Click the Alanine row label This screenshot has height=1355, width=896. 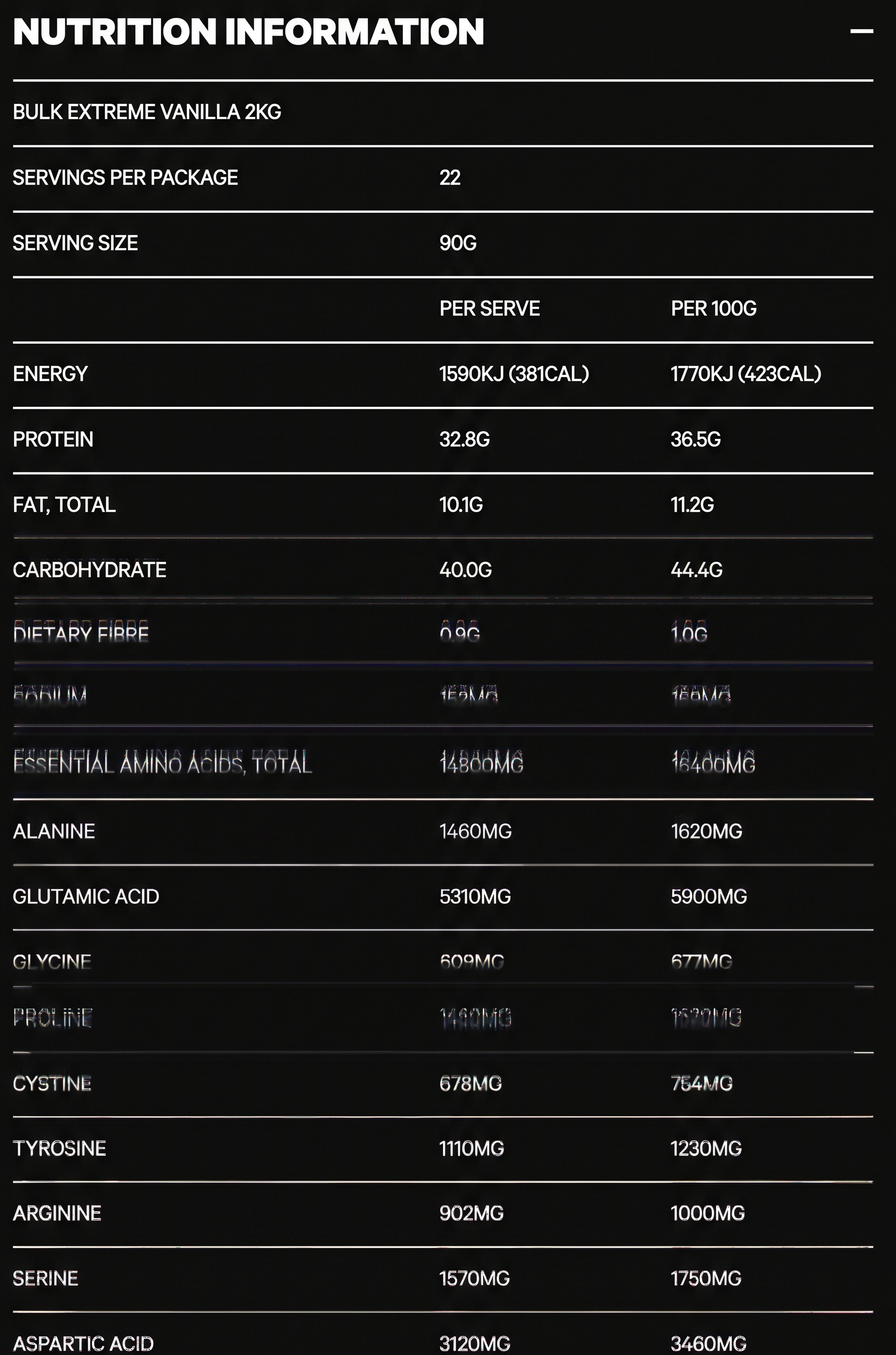coord(54,832)
